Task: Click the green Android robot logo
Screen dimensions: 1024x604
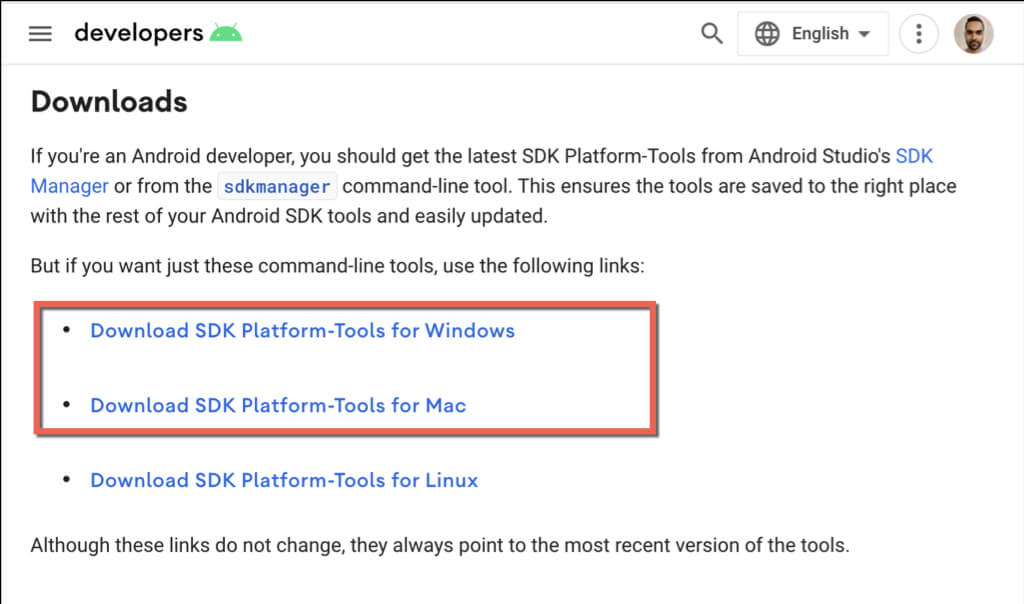Action: (226, 34)
